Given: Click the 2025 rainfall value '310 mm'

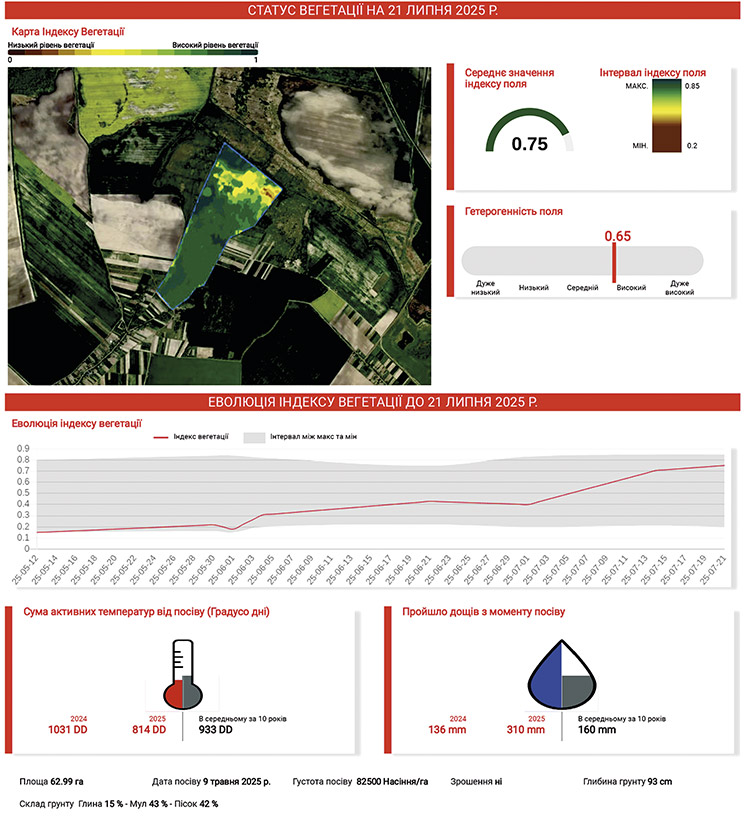Looking at the screenshot, I should point(526,731).
